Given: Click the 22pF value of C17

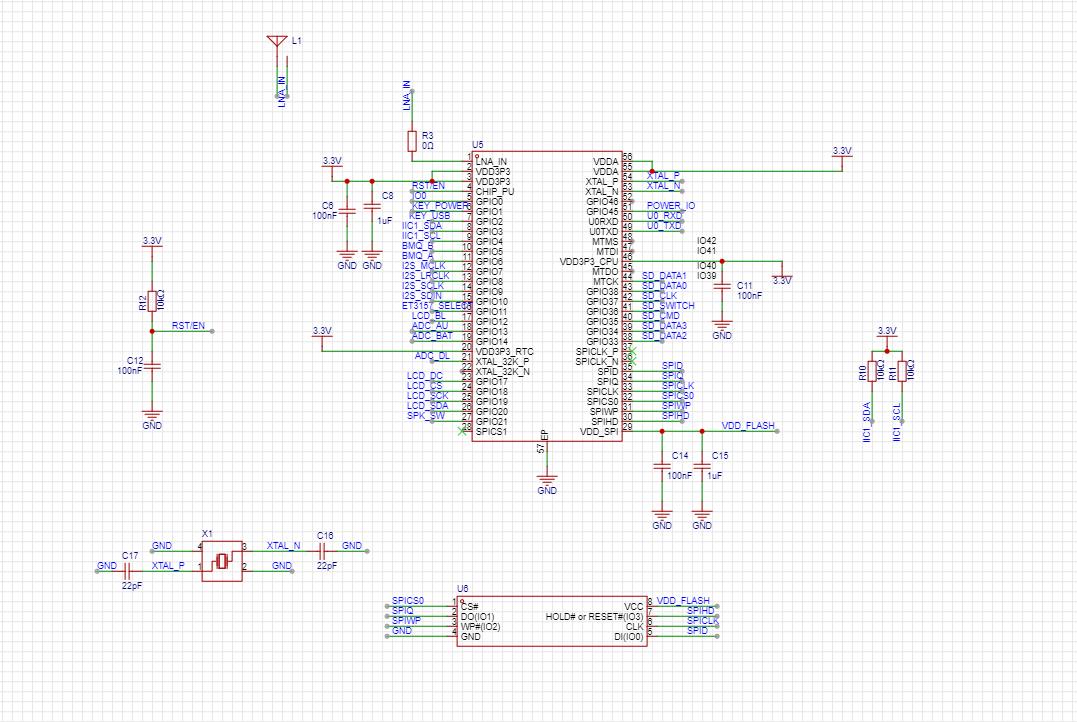Looking at the screenshot, I should 132,586.
